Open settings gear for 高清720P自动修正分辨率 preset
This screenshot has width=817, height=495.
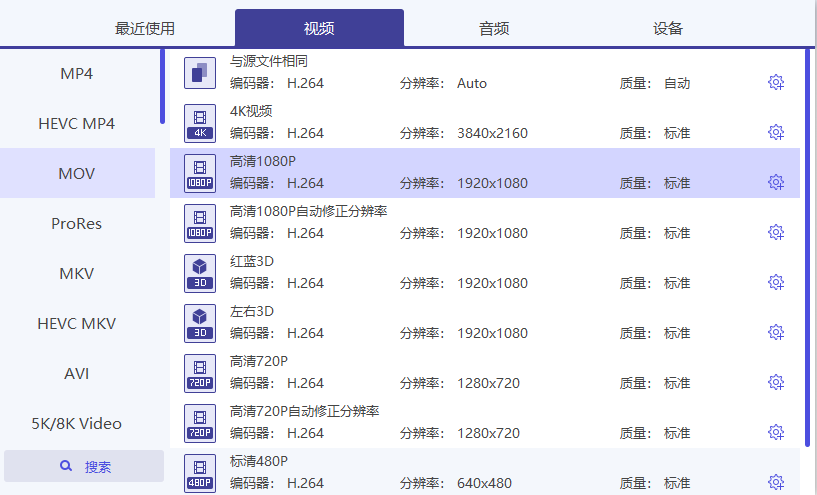coord(776,432)
